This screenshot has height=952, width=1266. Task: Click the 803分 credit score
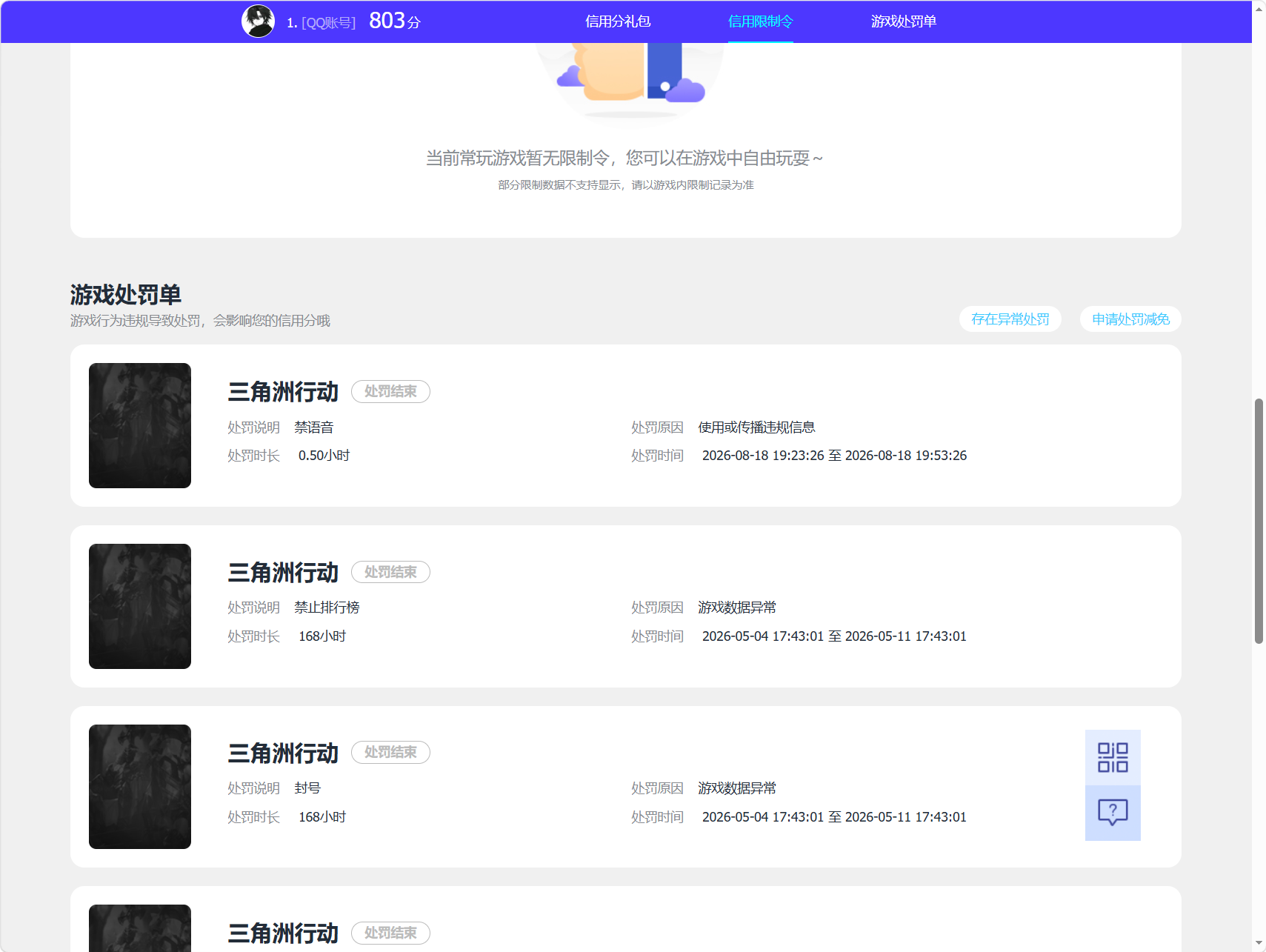(395, 21)
